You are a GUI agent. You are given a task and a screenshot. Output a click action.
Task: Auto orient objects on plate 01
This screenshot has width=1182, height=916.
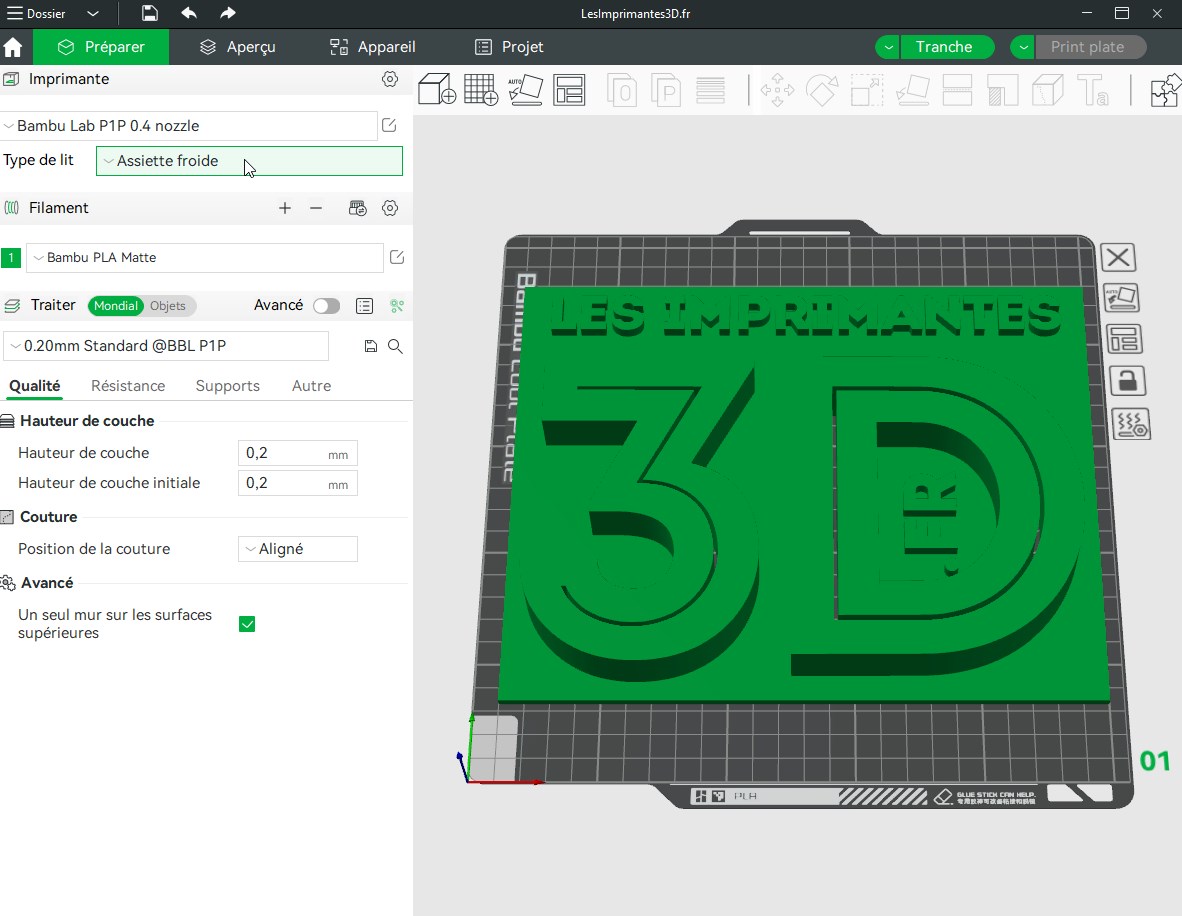pyautogui.click(x=1122, y=298)
